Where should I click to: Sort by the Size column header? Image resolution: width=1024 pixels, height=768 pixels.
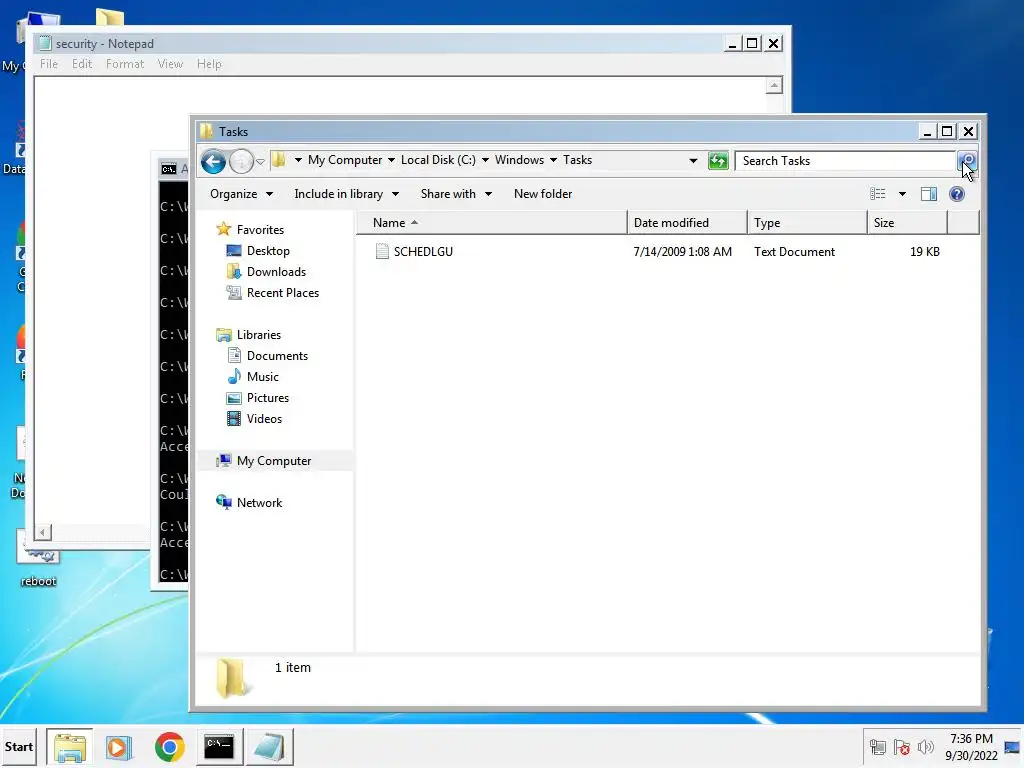(907, 223)
